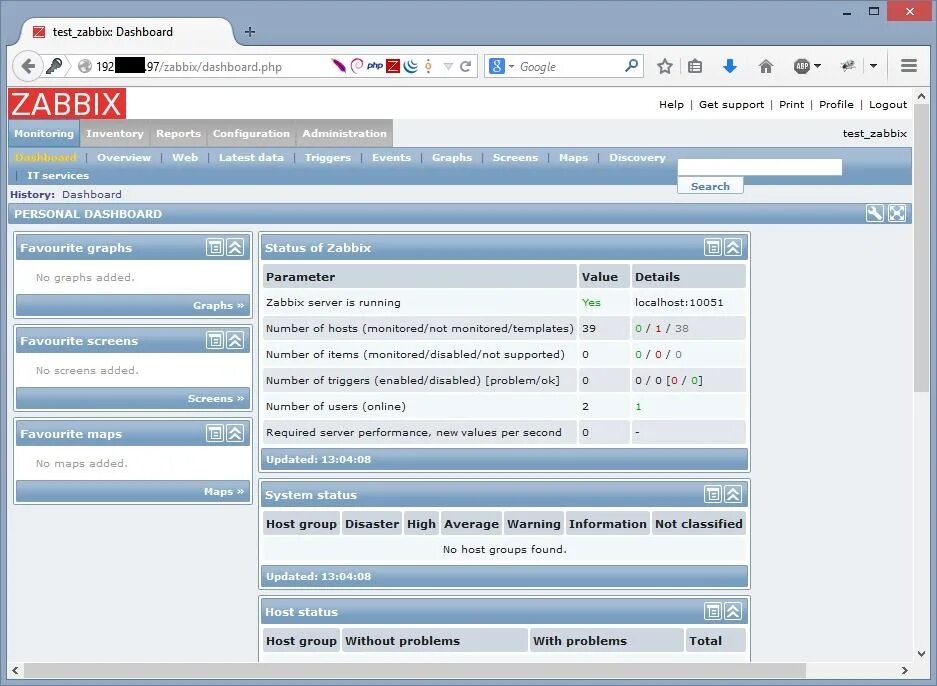Click the red Zabbix Z address bar icon
937x686 pixels.
393,66
